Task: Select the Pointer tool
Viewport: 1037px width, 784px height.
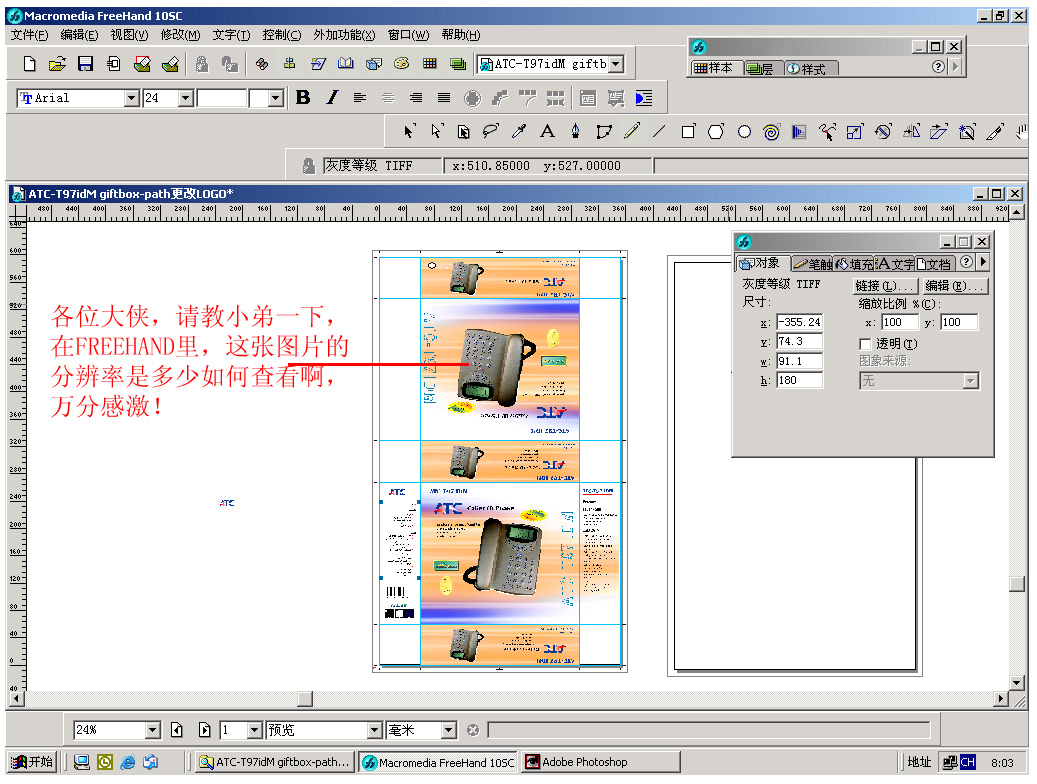Action: tap(409, 132)
